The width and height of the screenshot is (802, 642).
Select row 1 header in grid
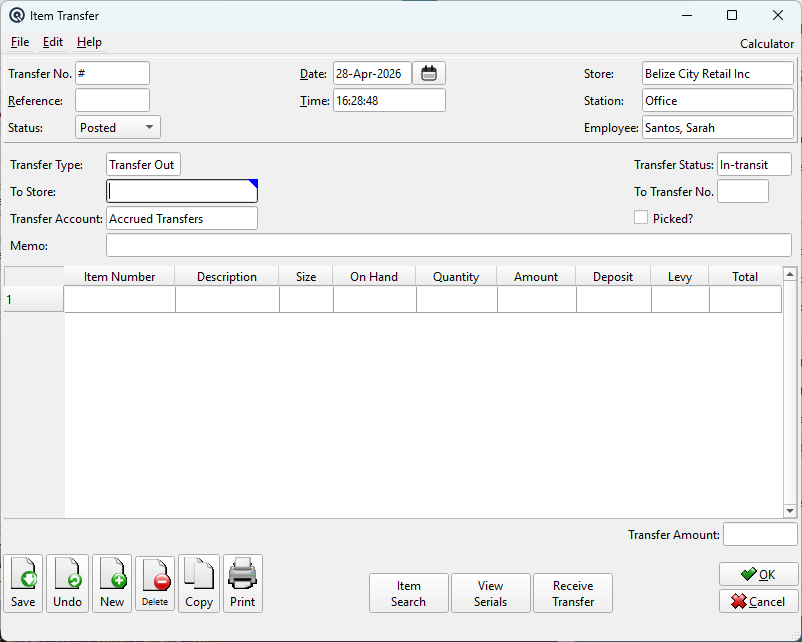(34, 299)
